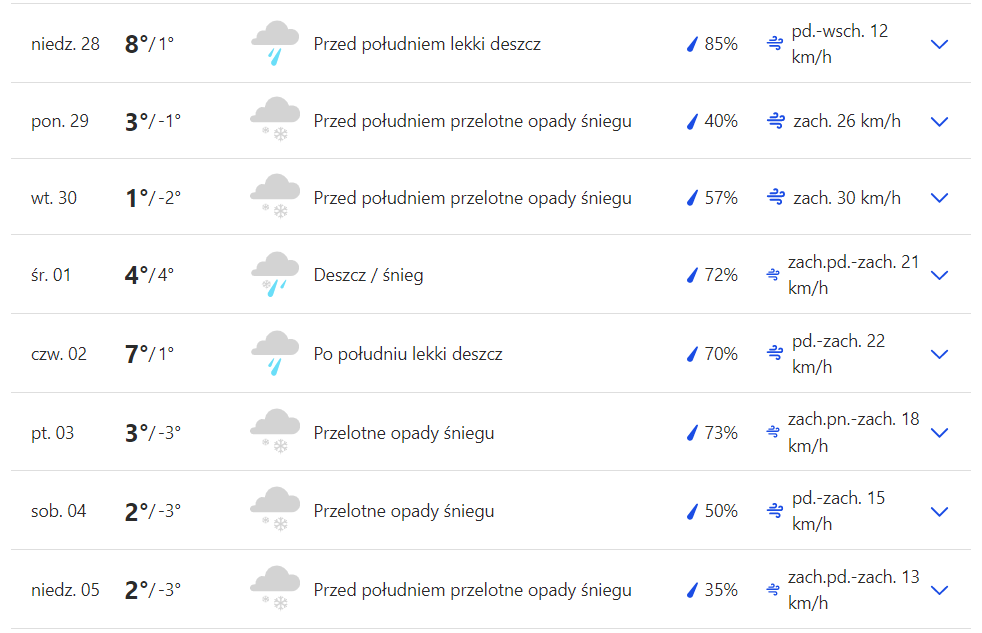
Task: Click the wind icon beside zach. 26 km/h
Action: tap(775, 121)
